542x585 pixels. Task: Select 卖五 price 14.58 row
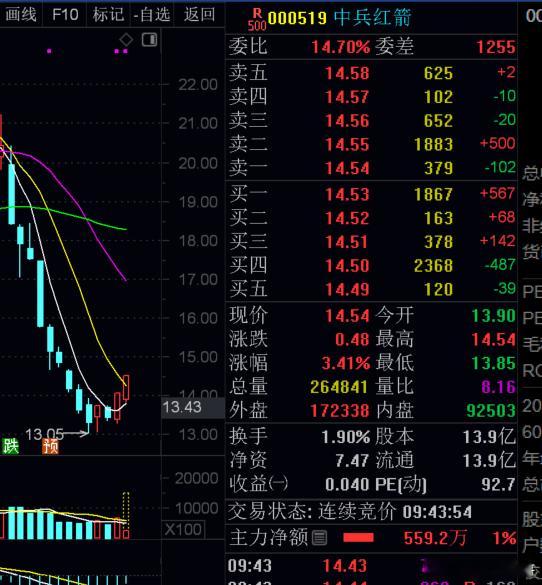pyautogui.click(x=372, y=73)
